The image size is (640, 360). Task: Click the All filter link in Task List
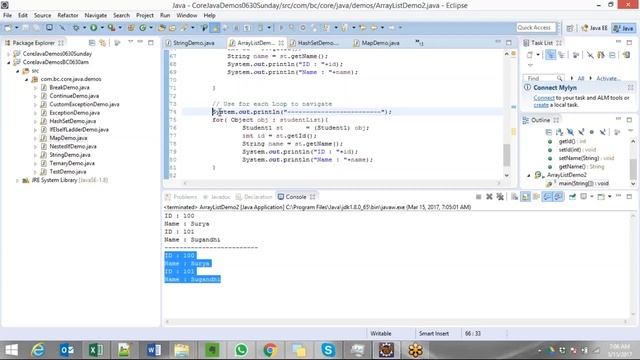pyautogui.click(x=580, y=78)
